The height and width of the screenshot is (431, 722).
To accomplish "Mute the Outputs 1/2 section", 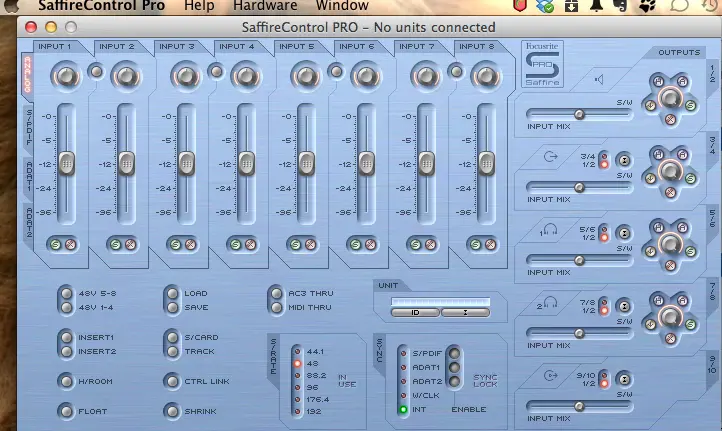I will (670, 120).
